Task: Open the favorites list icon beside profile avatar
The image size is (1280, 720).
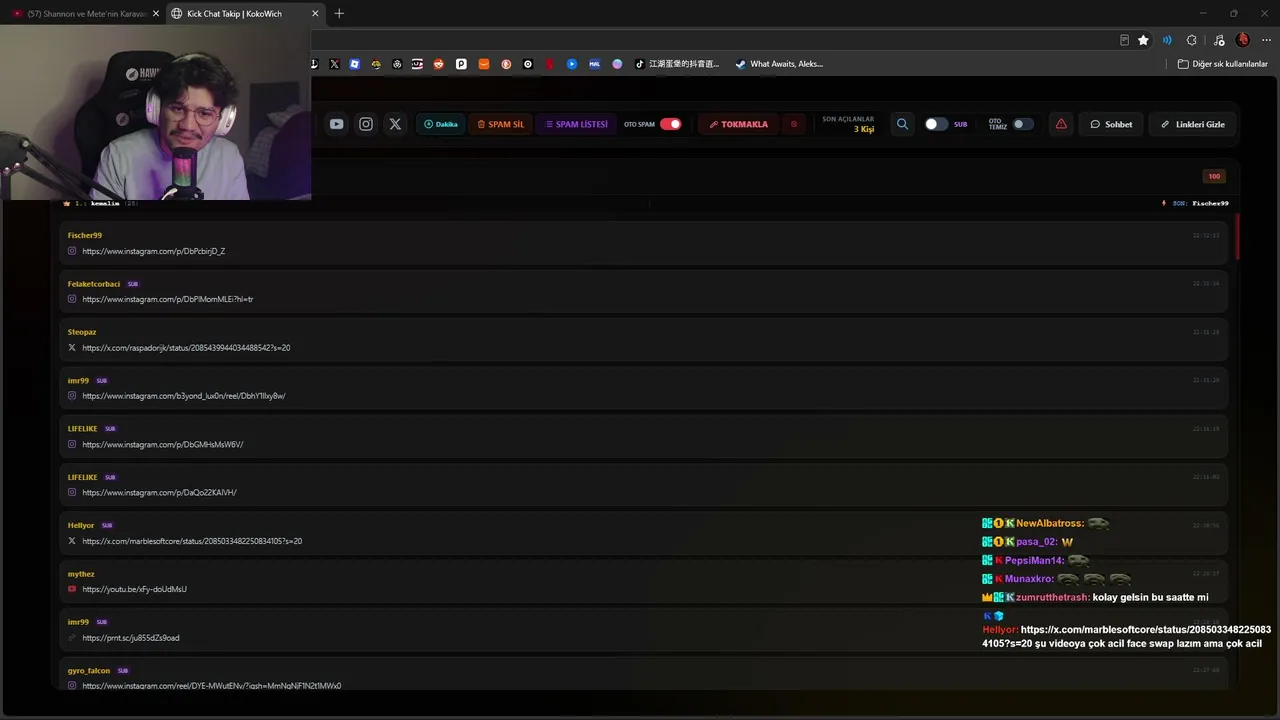Action: [1218, 40]
